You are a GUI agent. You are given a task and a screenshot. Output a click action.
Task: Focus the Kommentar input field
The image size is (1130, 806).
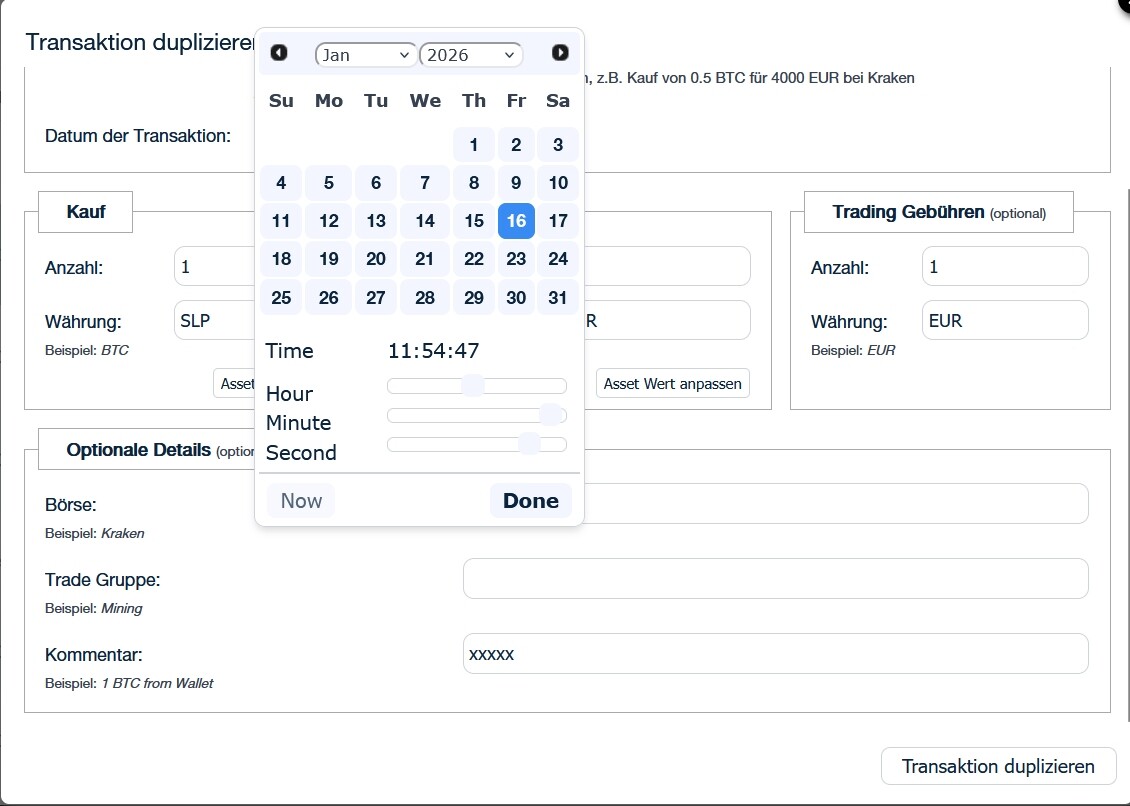[x=775, y=654]
